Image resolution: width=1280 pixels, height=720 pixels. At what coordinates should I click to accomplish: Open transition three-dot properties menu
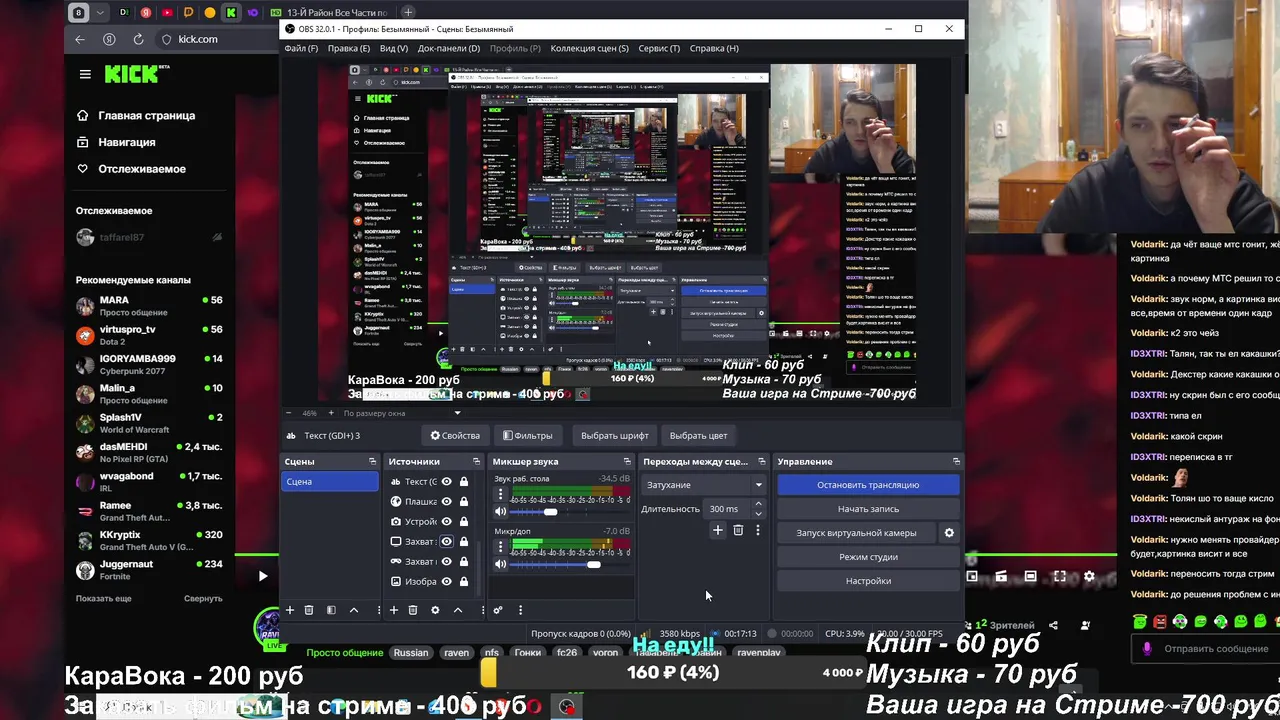tap(757, 530)
